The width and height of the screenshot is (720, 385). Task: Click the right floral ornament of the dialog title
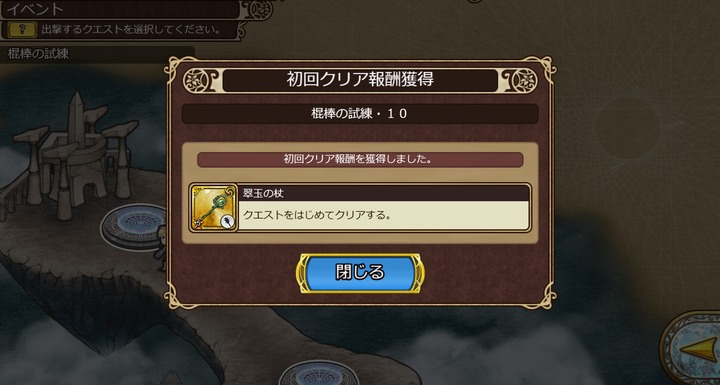(520, 81)
